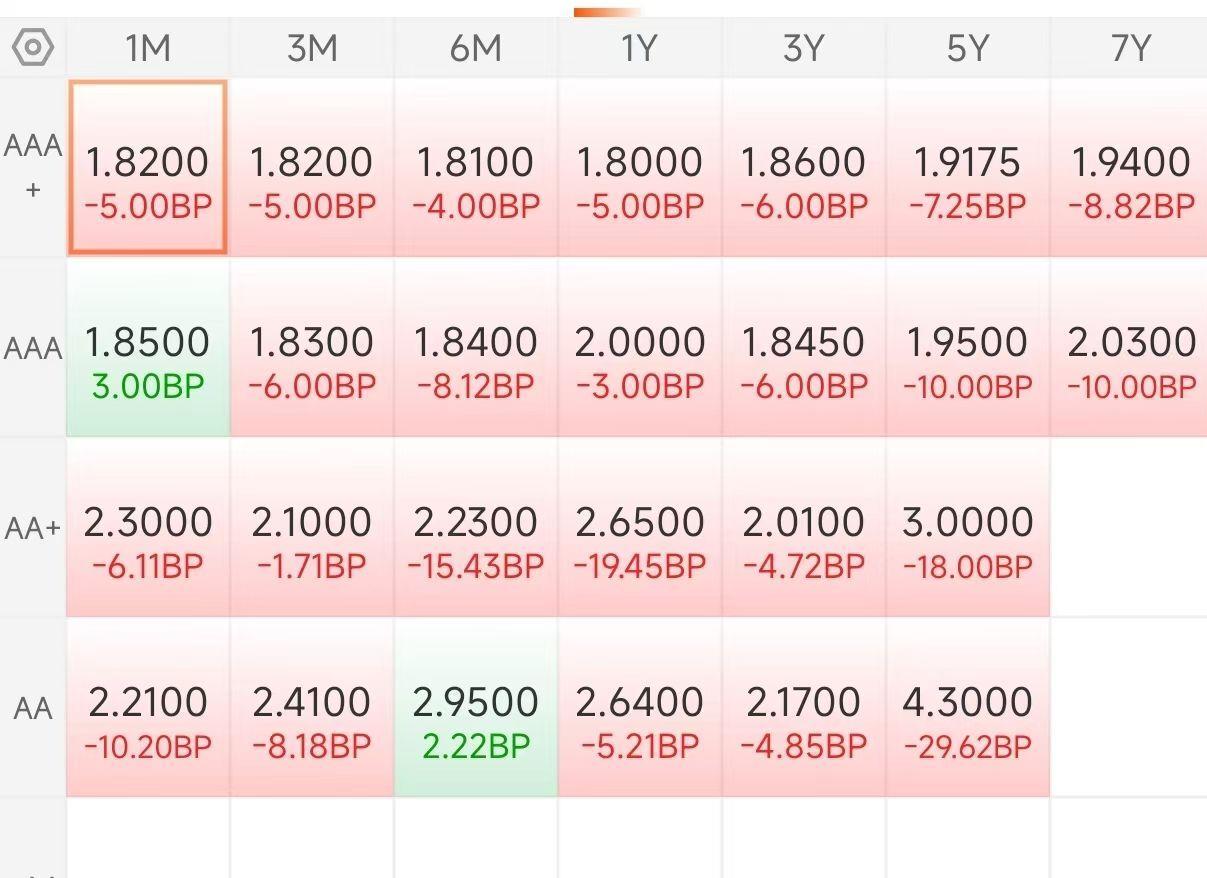Click the AA 5Y cell showing 4.3000
1207x878 pixels.
[x=967, y=708]
